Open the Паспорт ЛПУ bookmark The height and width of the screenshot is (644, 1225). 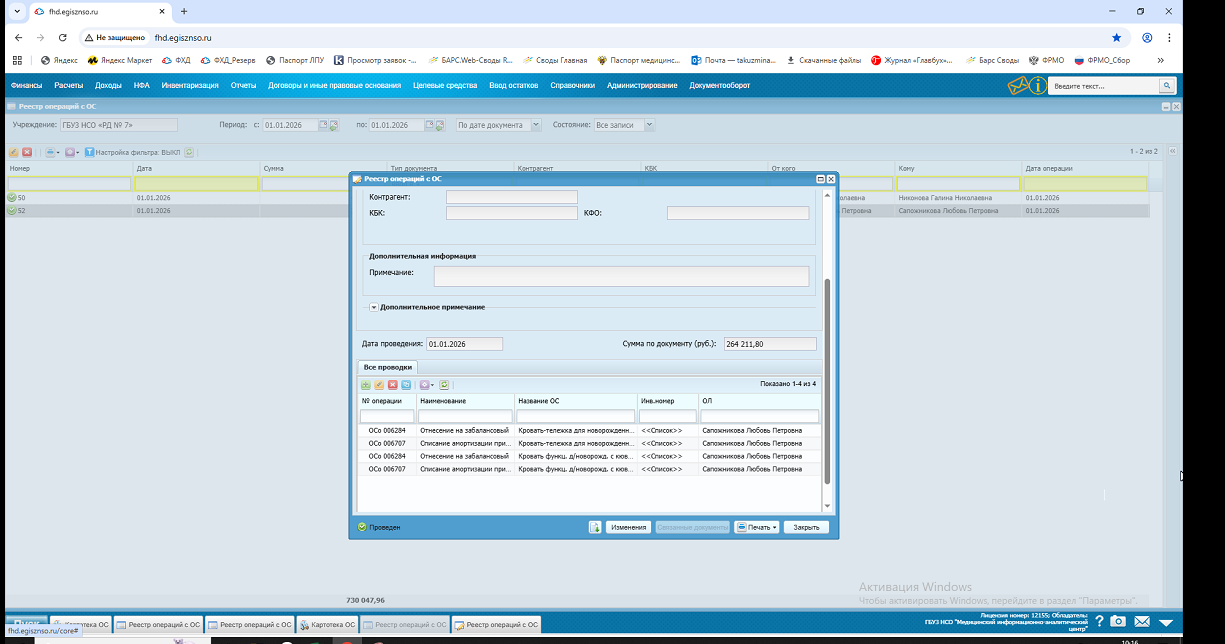pyautogui.click(x=296, y=60)
